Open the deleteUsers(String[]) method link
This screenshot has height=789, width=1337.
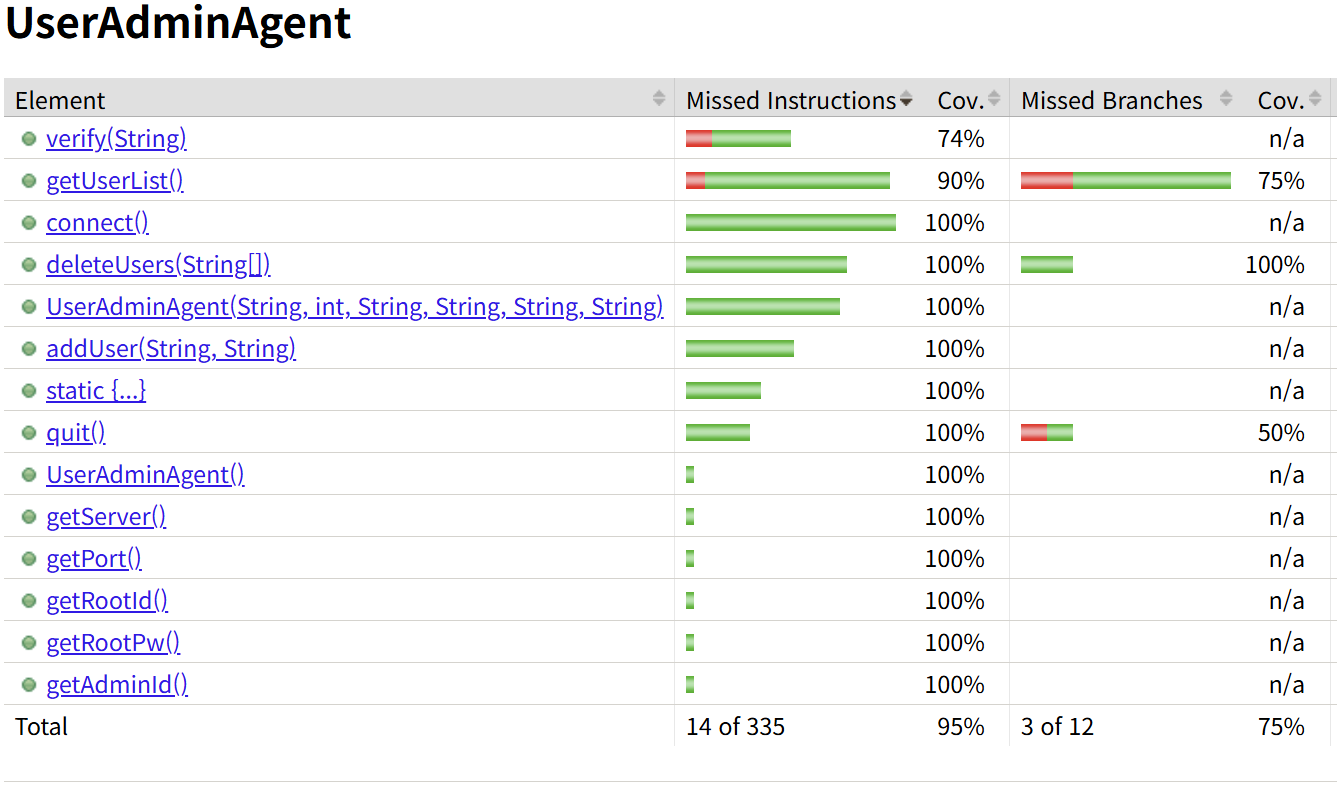pyautogui.click(x=158, y=265)
